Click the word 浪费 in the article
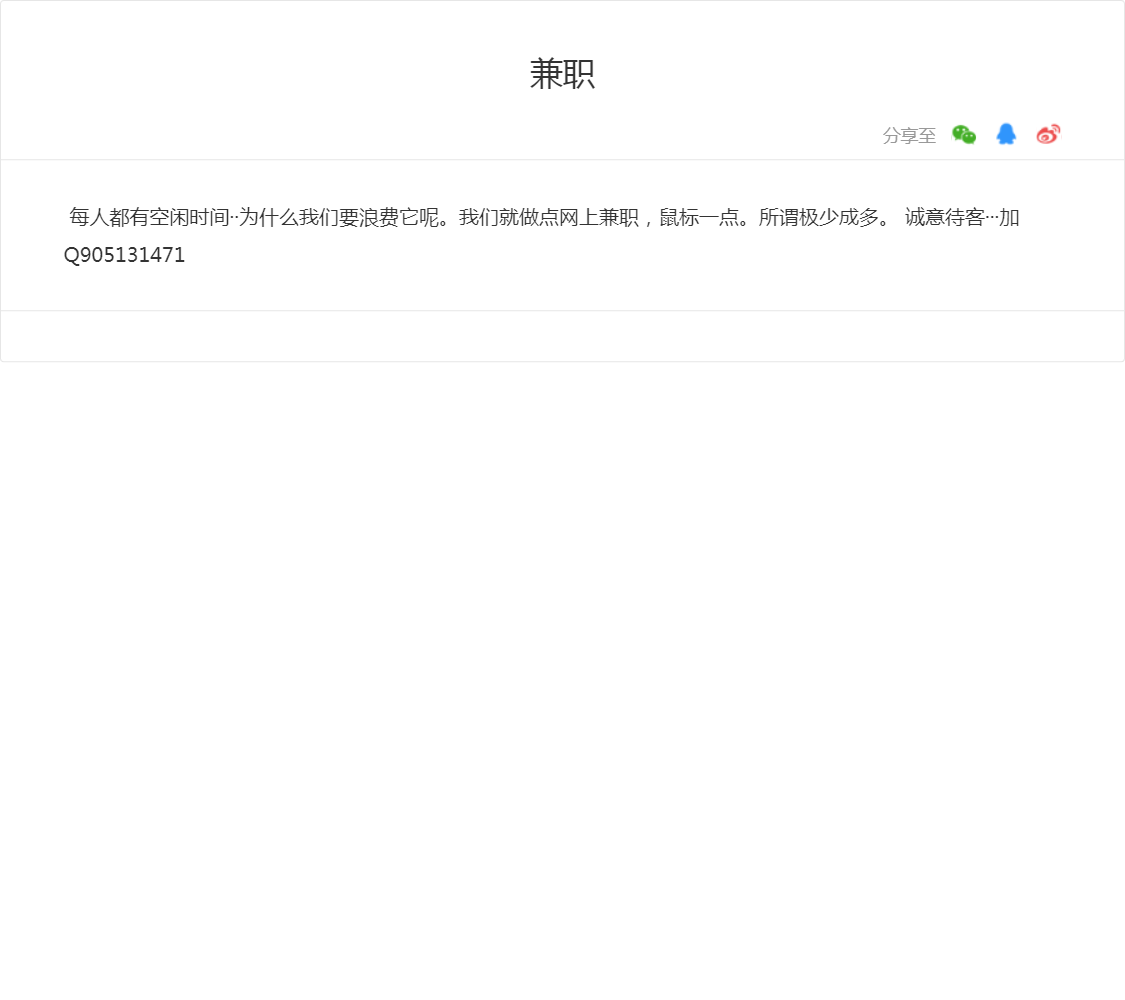The image size is (1125, 1000). (379, 218)
